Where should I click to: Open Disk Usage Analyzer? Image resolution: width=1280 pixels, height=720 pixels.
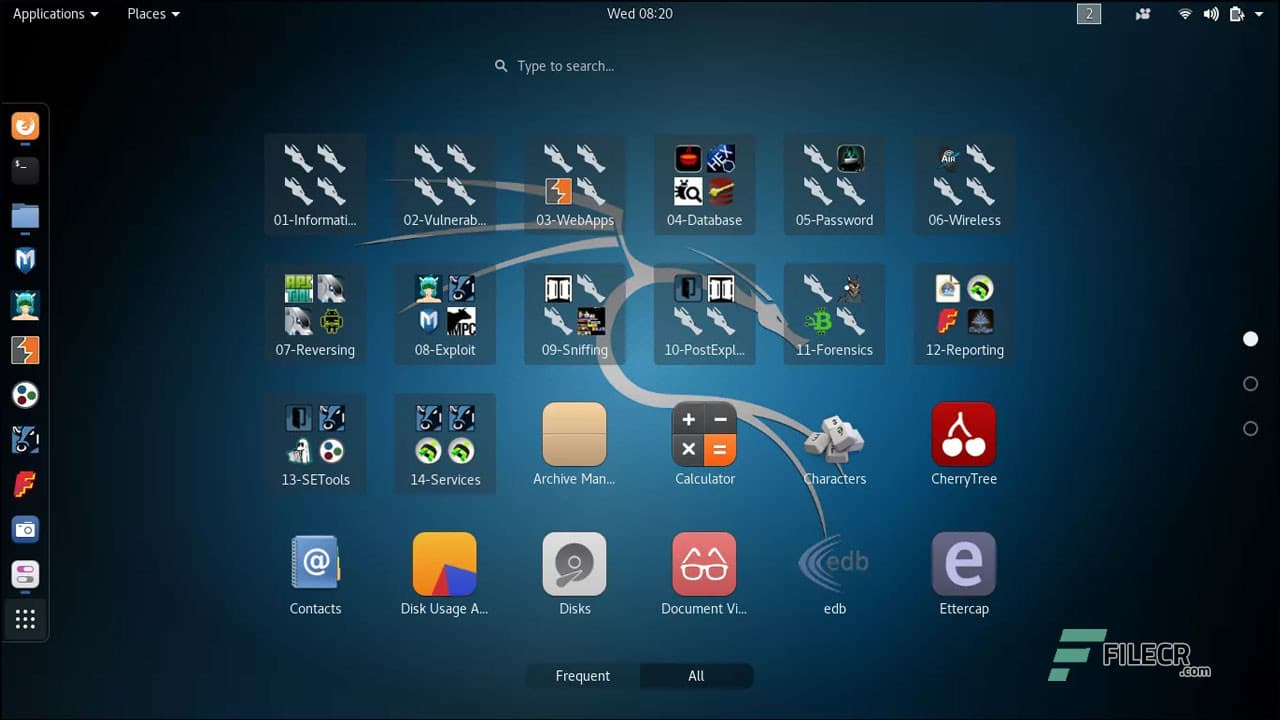point(445,563)
